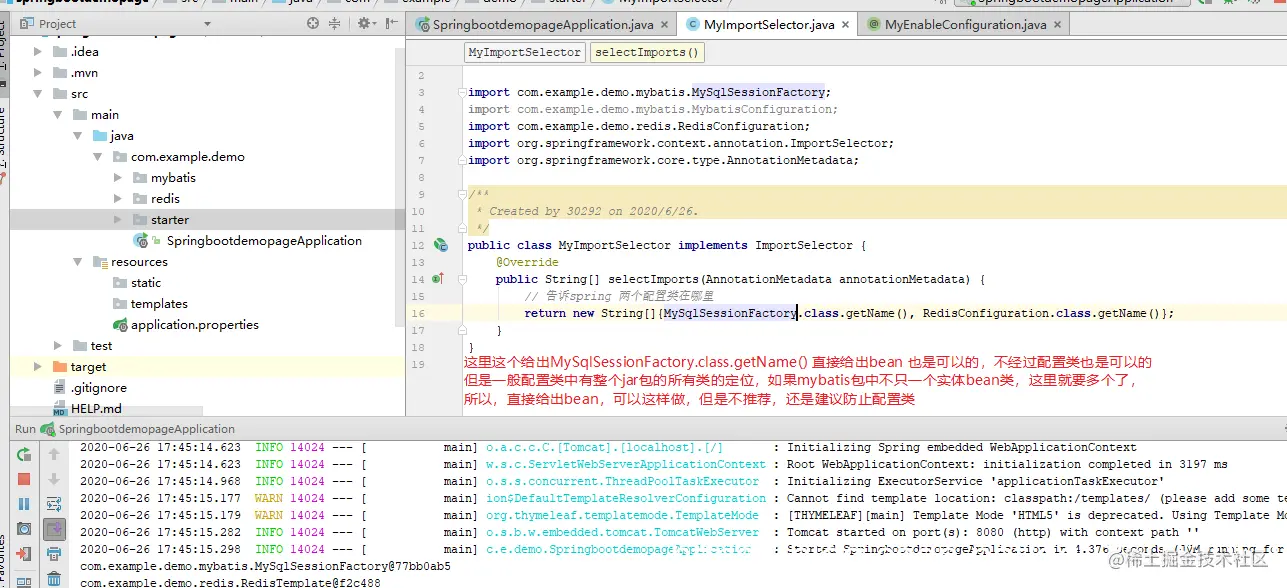Hide the Project tool window

[391, 23]
